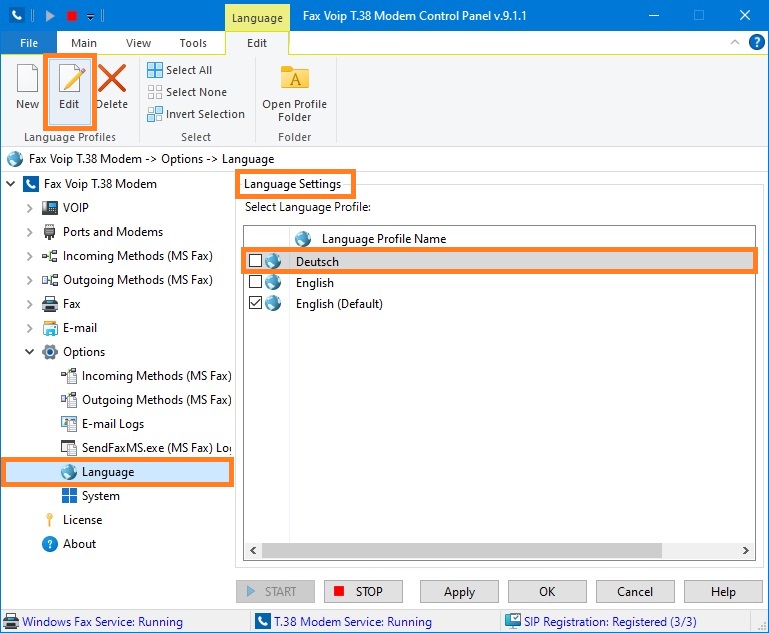Select the License key item
Image resolution: width=769 pixels, height=633 pixels.
click(73, 520)
